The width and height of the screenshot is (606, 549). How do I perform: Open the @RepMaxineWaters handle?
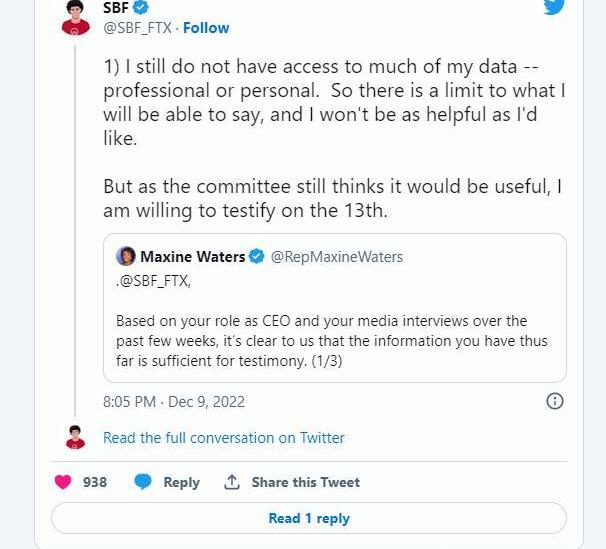coord(337,257)
